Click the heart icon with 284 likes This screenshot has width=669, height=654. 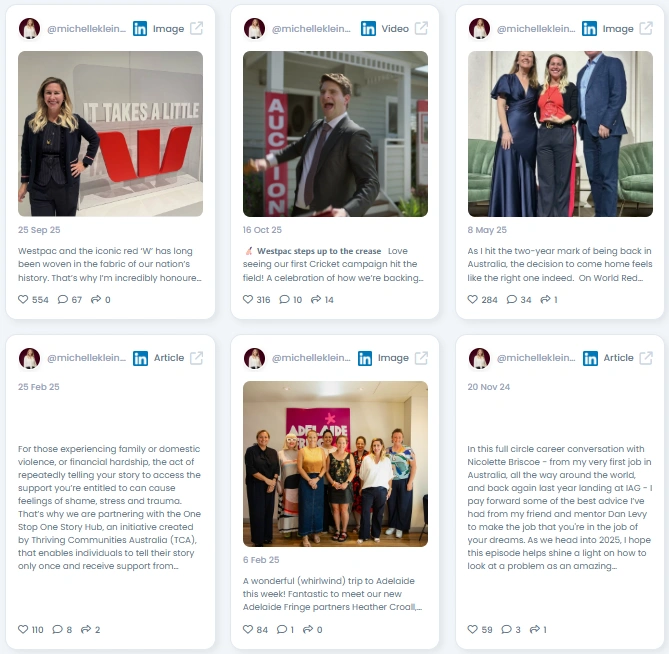[x=472, y=299]
